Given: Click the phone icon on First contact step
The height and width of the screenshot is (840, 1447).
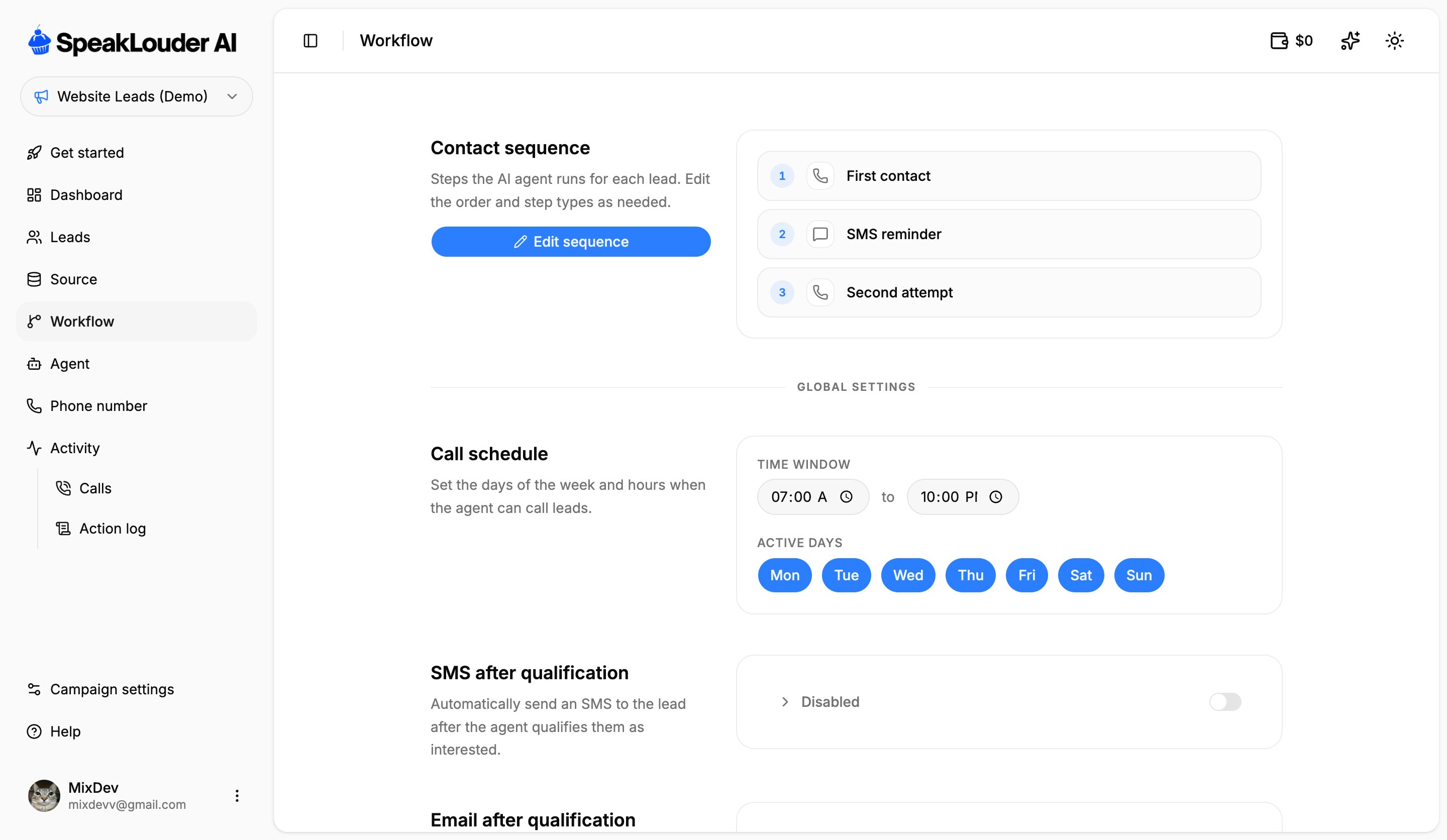Looking at the screenshot, I should click(x=820, y=176).
